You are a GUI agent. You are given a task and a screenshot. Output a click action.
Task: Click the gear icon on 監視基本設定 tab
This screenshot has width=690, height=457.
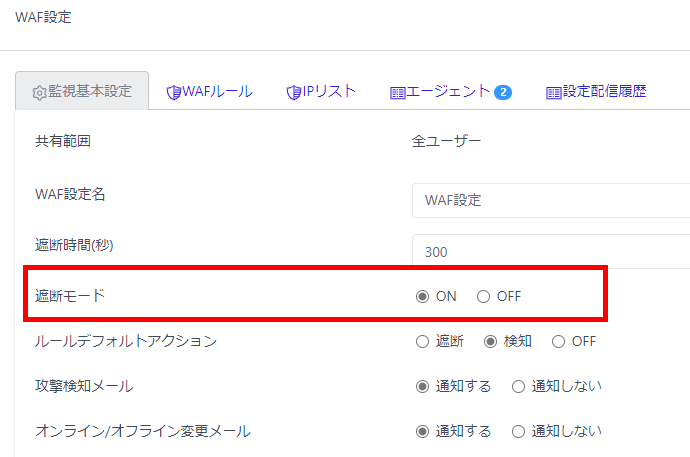40,92
